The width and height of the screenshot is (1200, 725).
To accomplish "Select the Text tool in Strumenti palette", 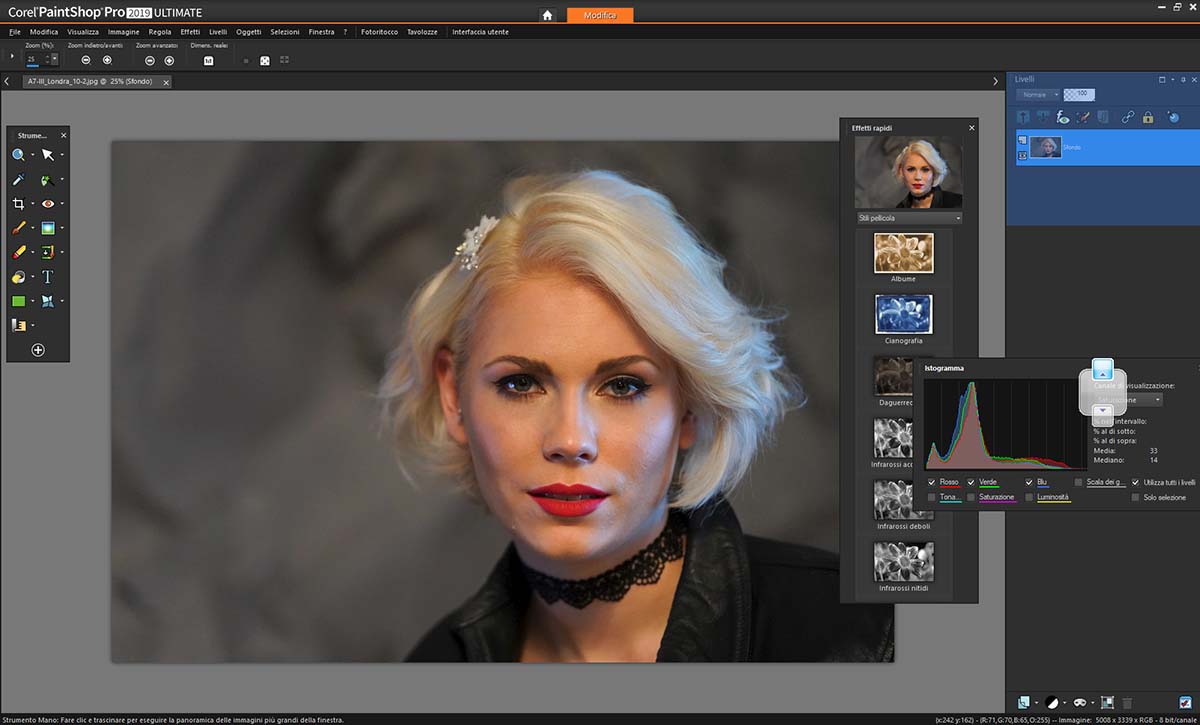I will coord(47,277).
